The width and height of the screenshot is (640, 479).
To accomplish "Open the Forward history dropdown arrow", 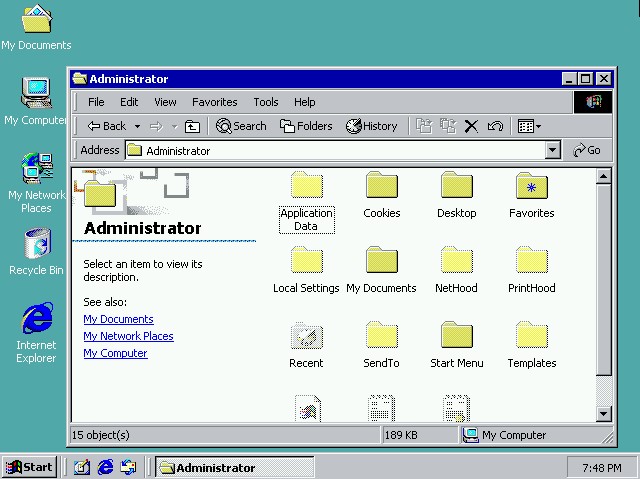I will (175, 126).
